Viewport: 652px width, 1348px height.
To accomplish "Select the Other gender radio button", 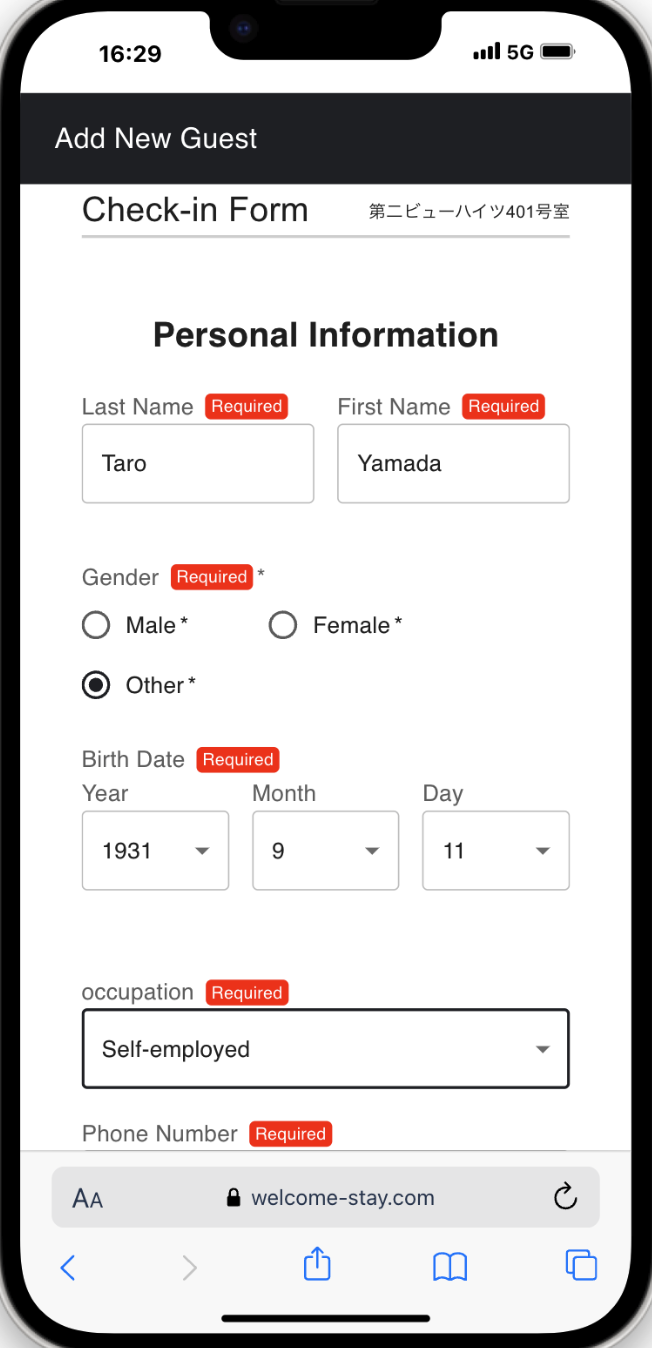I will [96, 686].
